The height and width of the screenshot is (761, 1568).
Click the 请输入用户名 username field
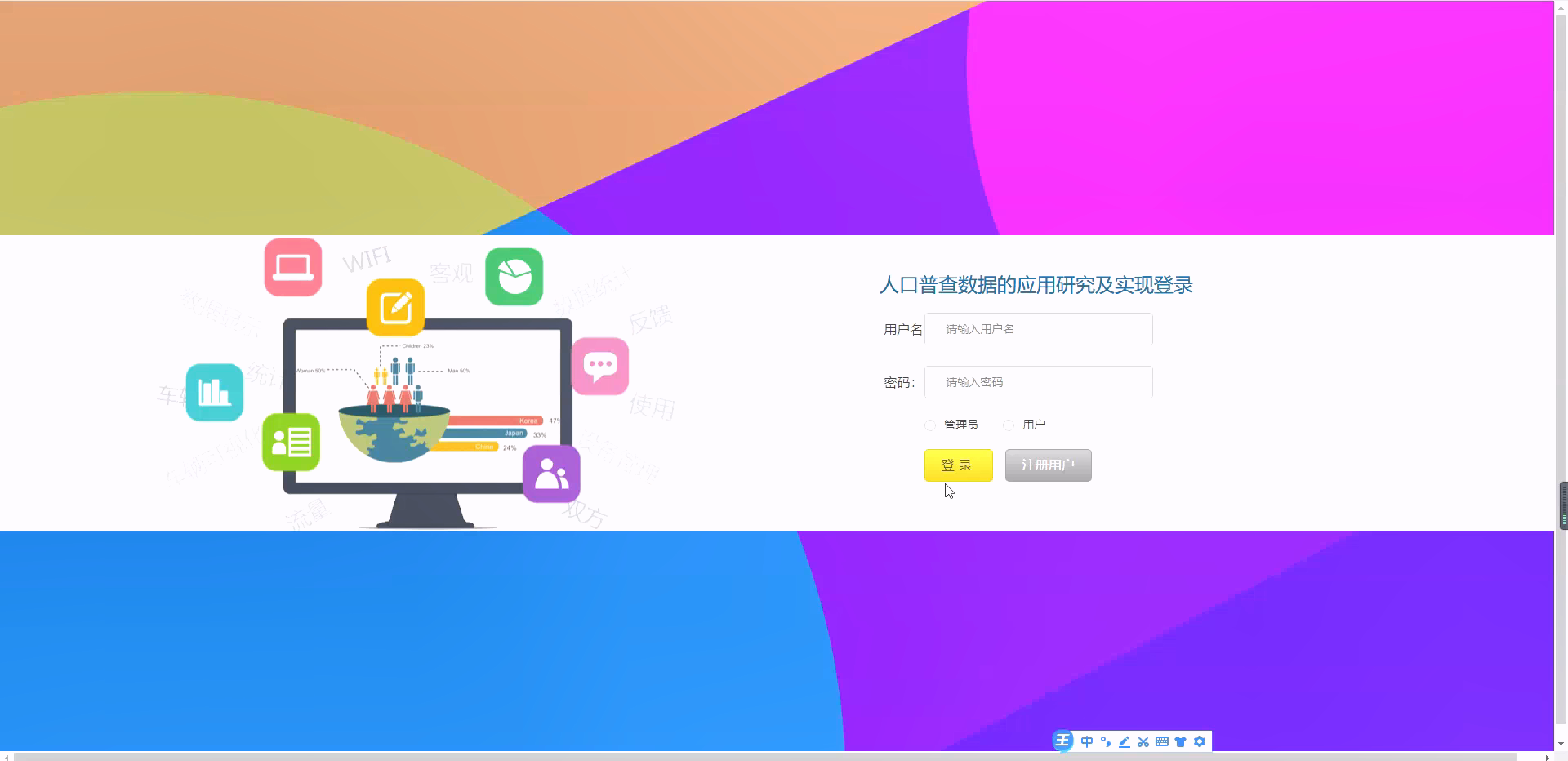(1037, 328)
